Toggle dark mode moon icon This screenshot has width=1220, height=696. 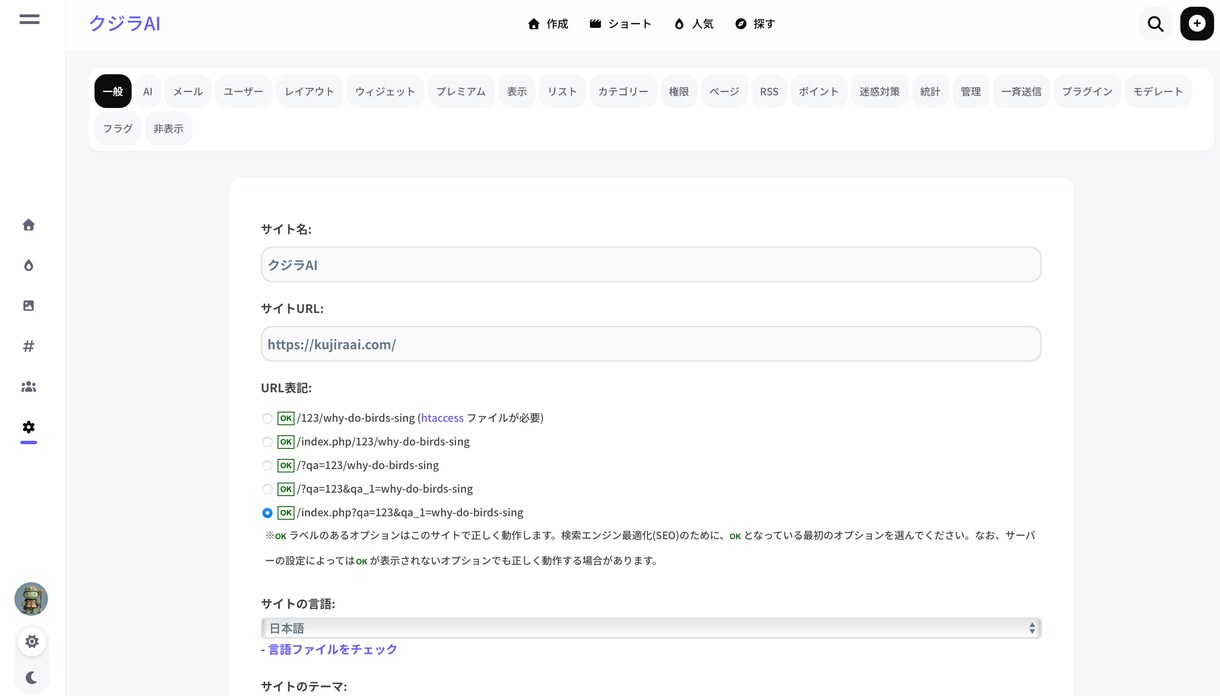[x=31, y=678]
